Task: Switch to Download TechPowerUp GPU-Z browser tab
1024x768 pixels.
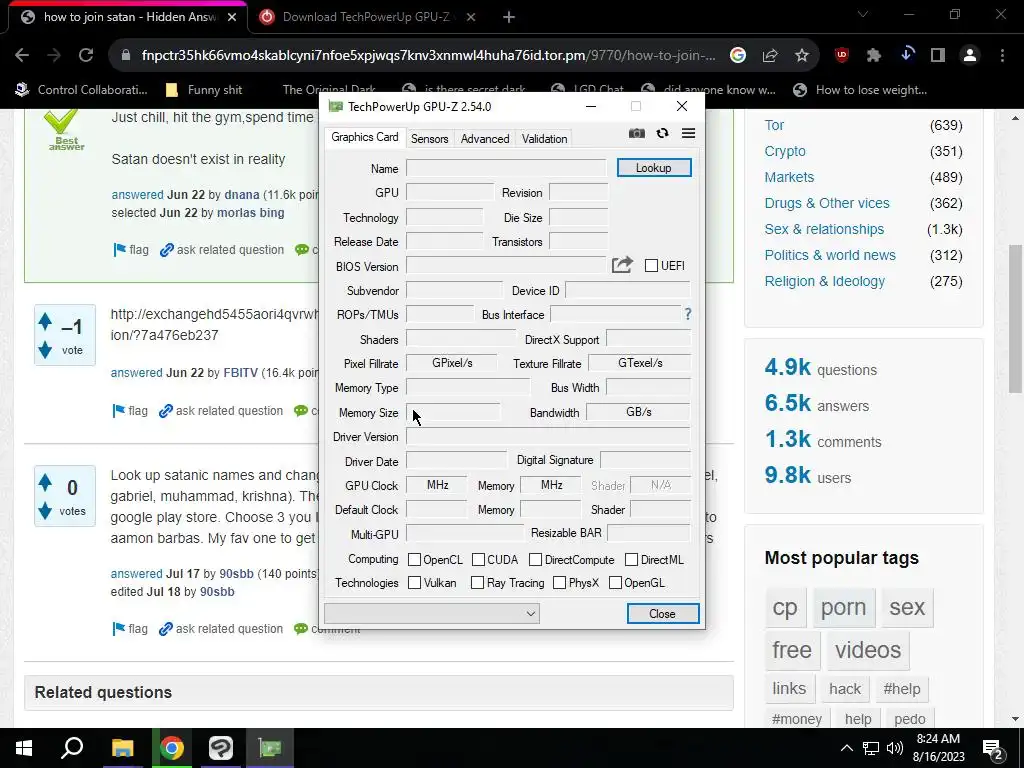Action: click(366, 17)
